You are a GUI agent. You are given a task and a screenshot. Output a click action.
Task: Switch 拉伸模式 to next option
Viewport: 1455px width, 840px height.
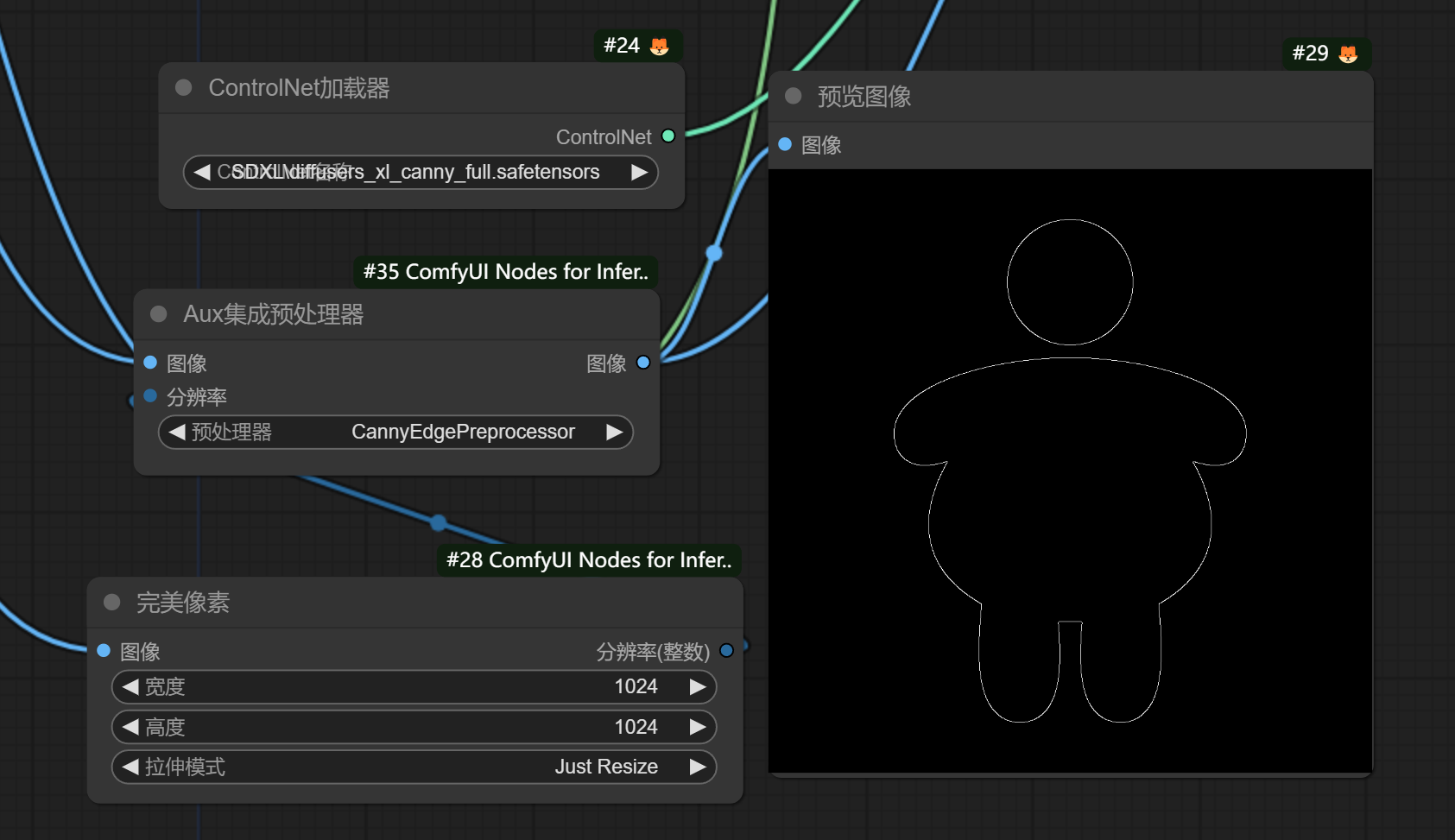698,767
